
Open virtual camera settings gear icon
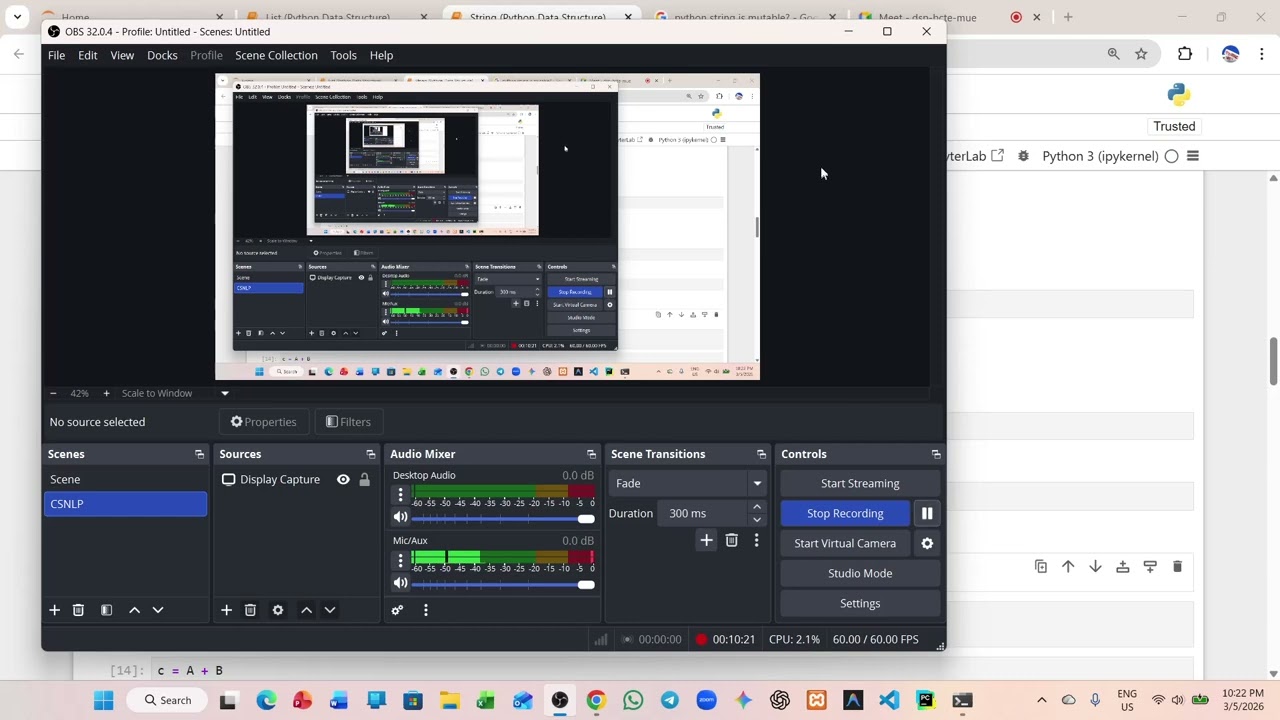(927, 543)
